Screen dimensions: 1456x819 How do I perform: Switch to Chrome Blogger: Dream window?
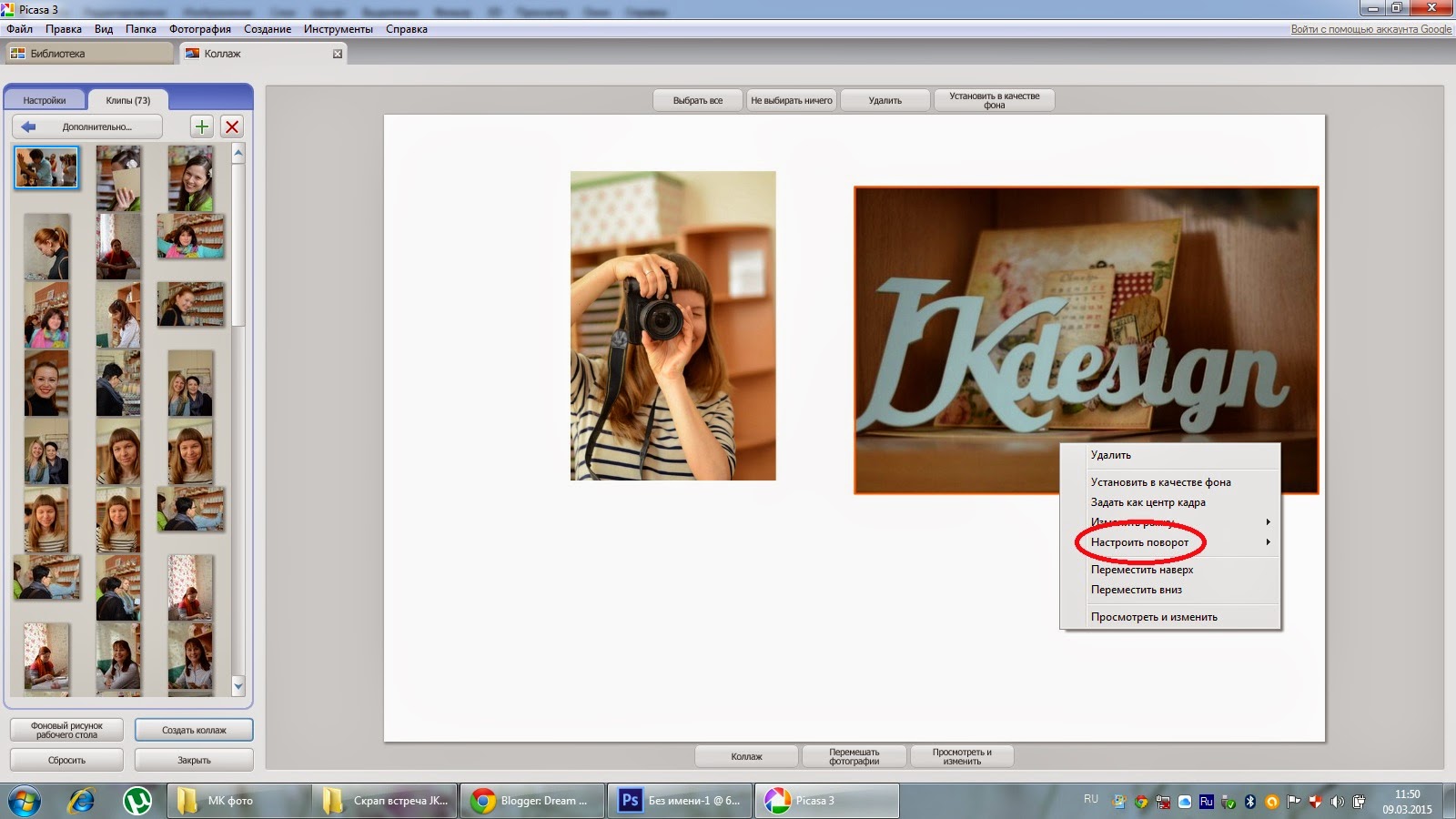tap(532, 801)
